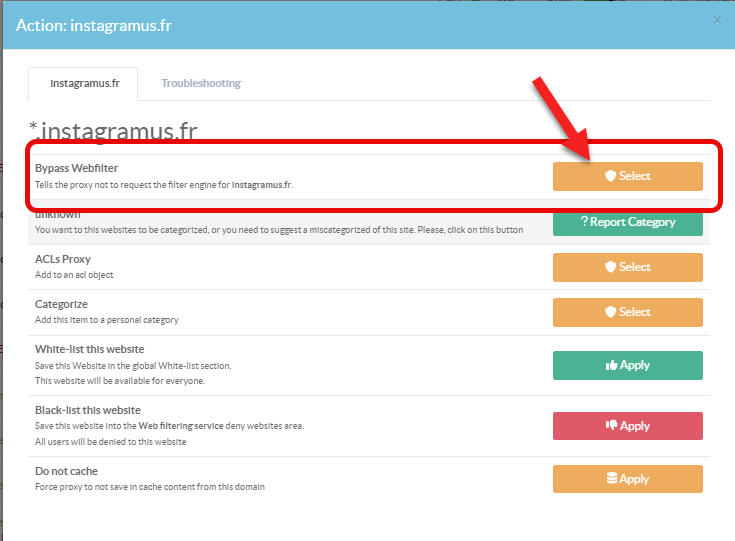Click 'All users will be denied to this website'
The height and width of the screenshot is (541, 735).
[x=111, y=442]
